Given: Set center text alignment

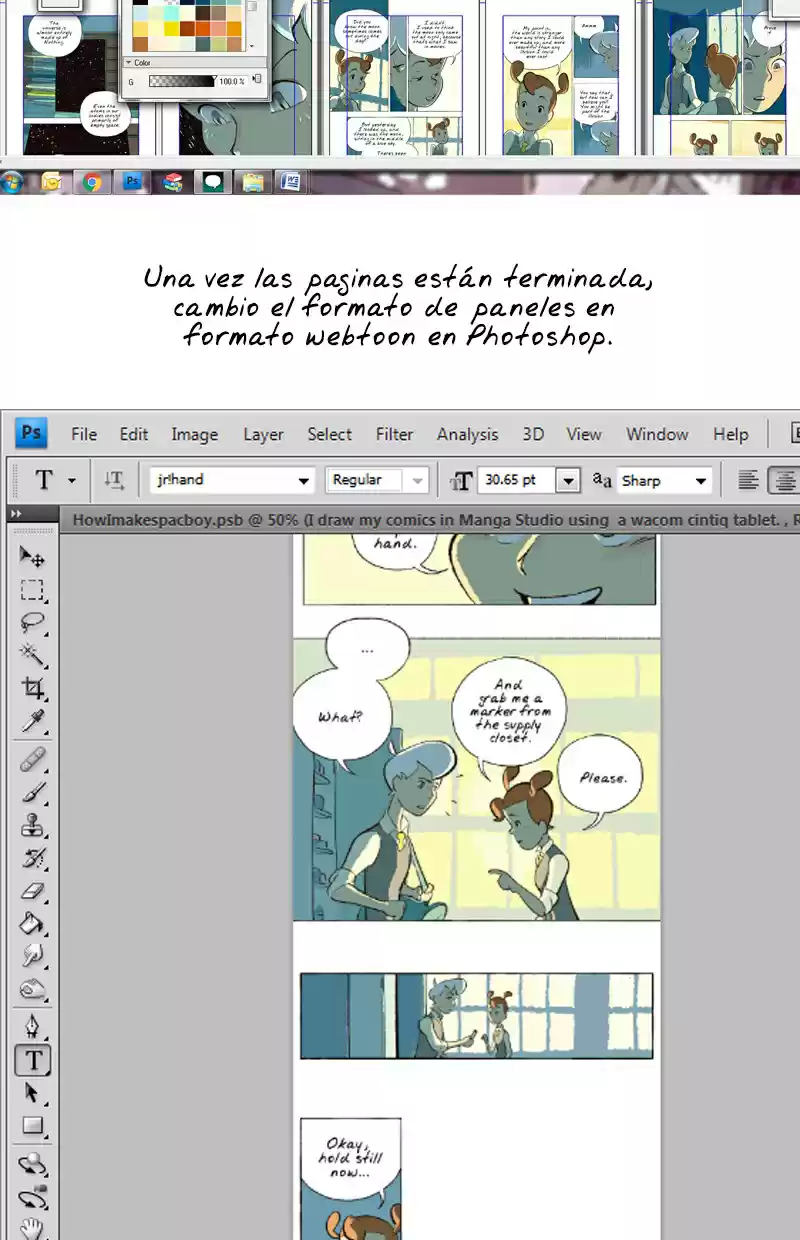Looking at the screenshot, I should [x=783, y=481].
